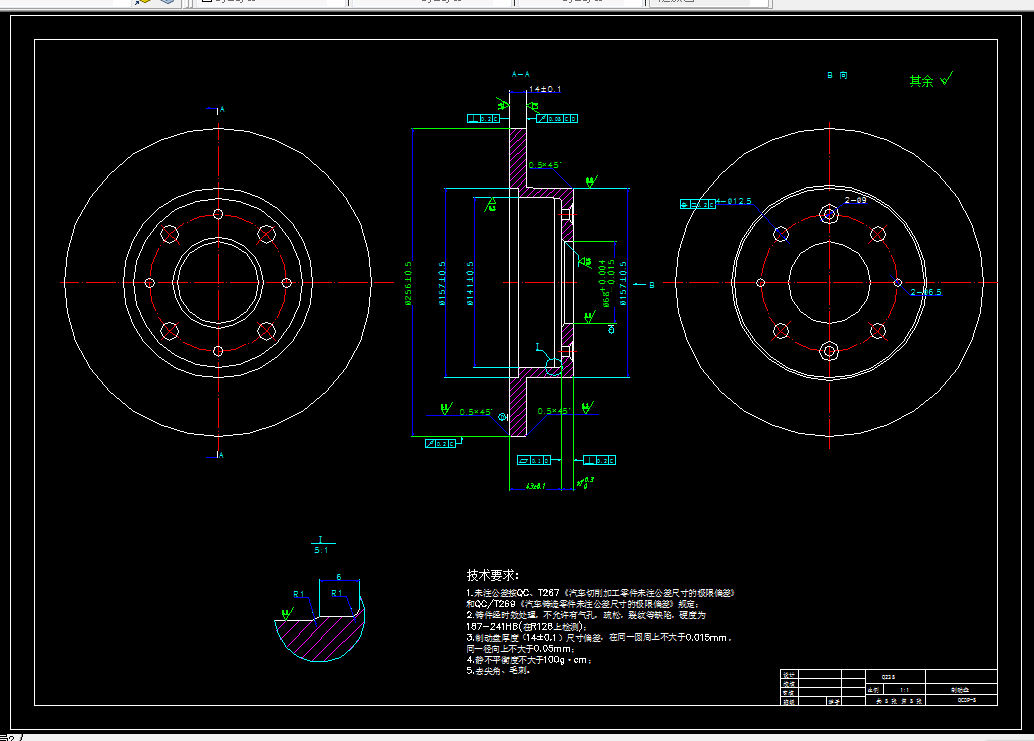The width and height of the screenshot is (1034, 741).
Task: Select technical requirement line beginning '1.未注公差按QC'
Action: coord(600,593)
